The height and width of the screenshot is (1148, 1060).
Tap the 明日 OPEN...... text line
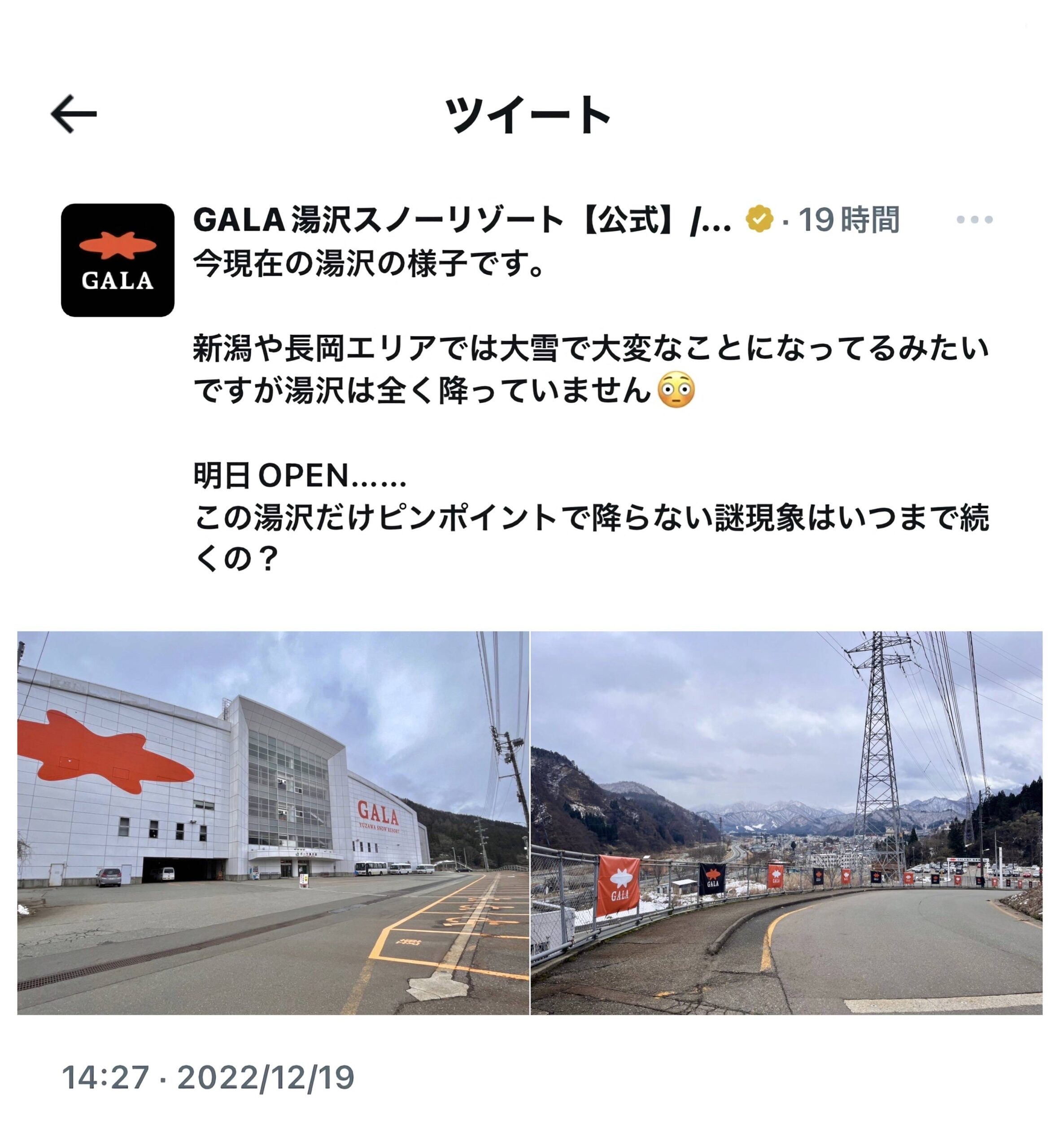(300, 475)
